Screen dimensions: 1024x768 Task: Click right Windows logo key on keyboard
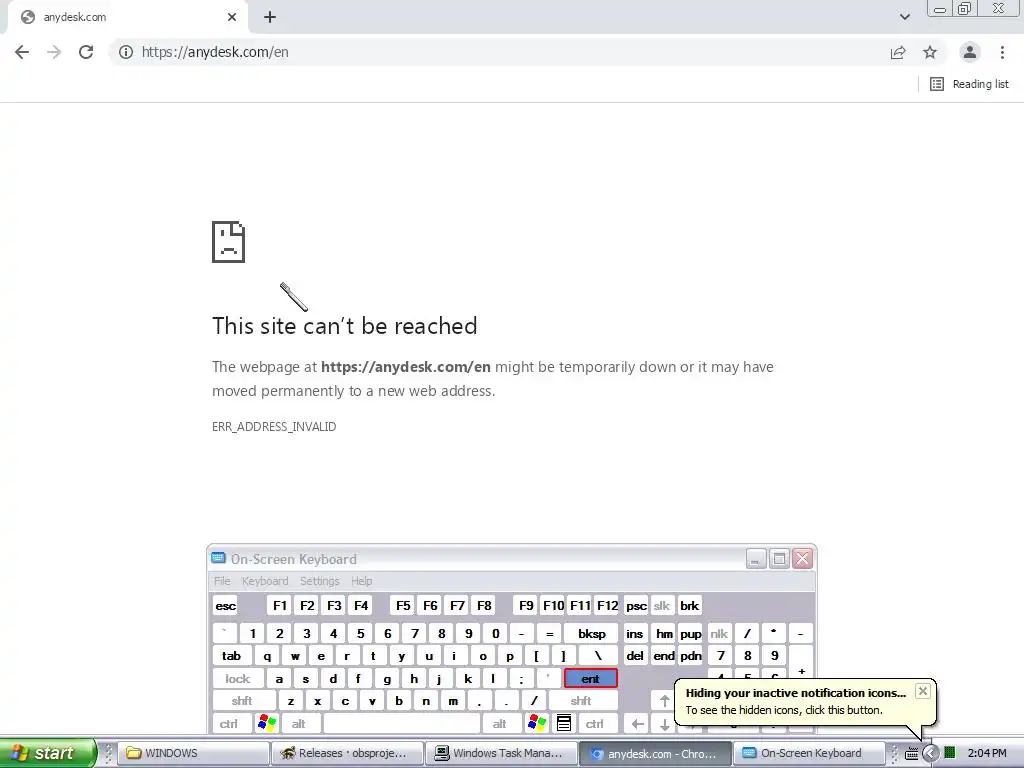click(x=537, y=723)
